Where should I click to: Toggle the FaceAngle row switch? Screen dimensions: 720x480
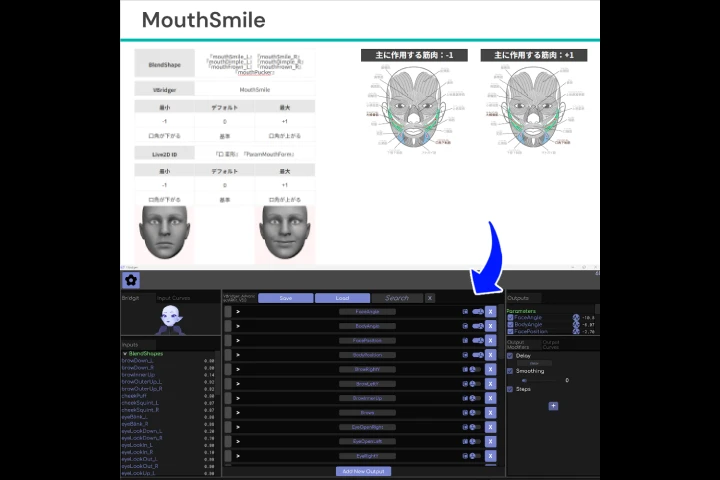point(477,312)
